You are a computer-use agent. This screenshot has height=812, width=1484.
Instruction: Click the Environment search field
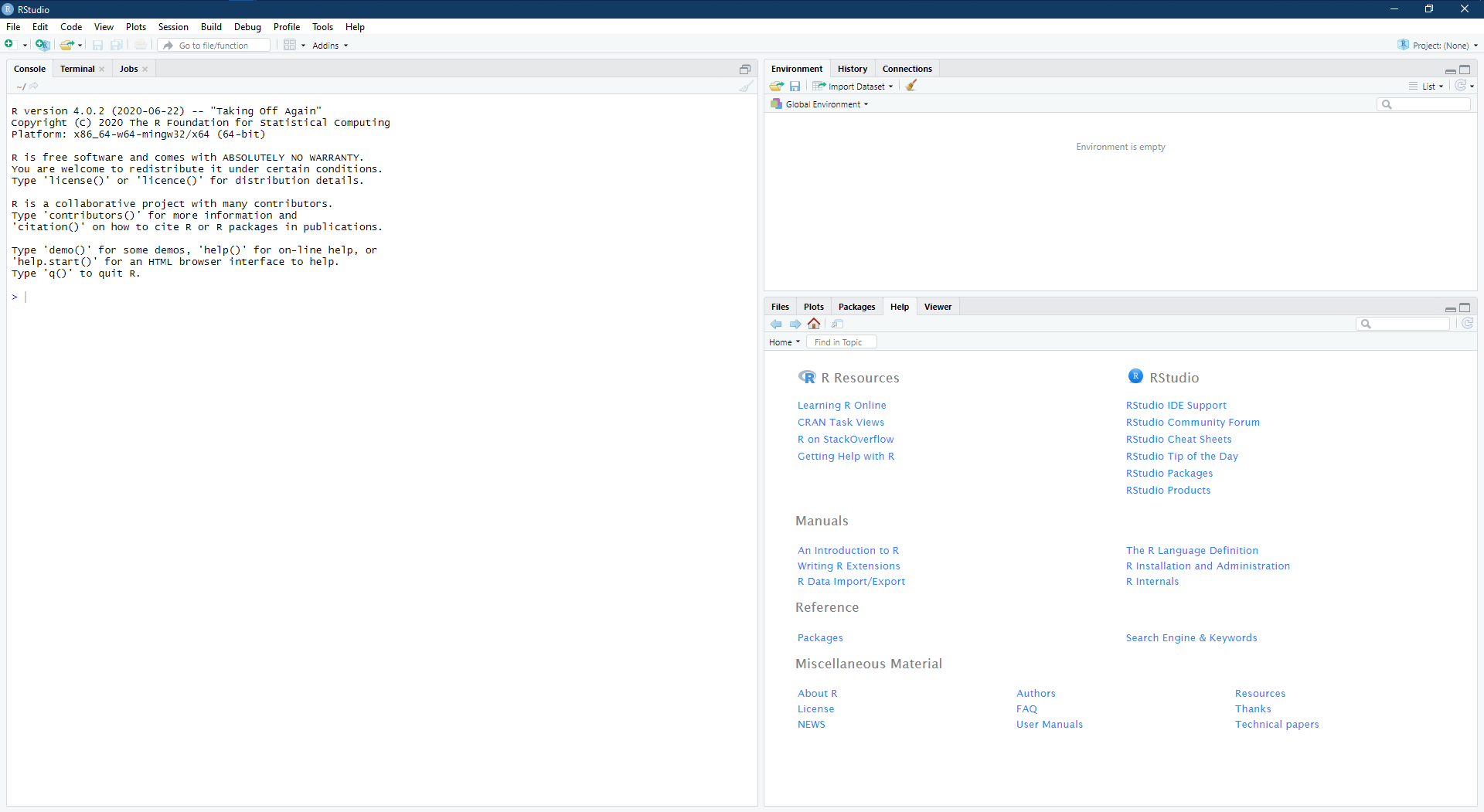pos(1424,104)
